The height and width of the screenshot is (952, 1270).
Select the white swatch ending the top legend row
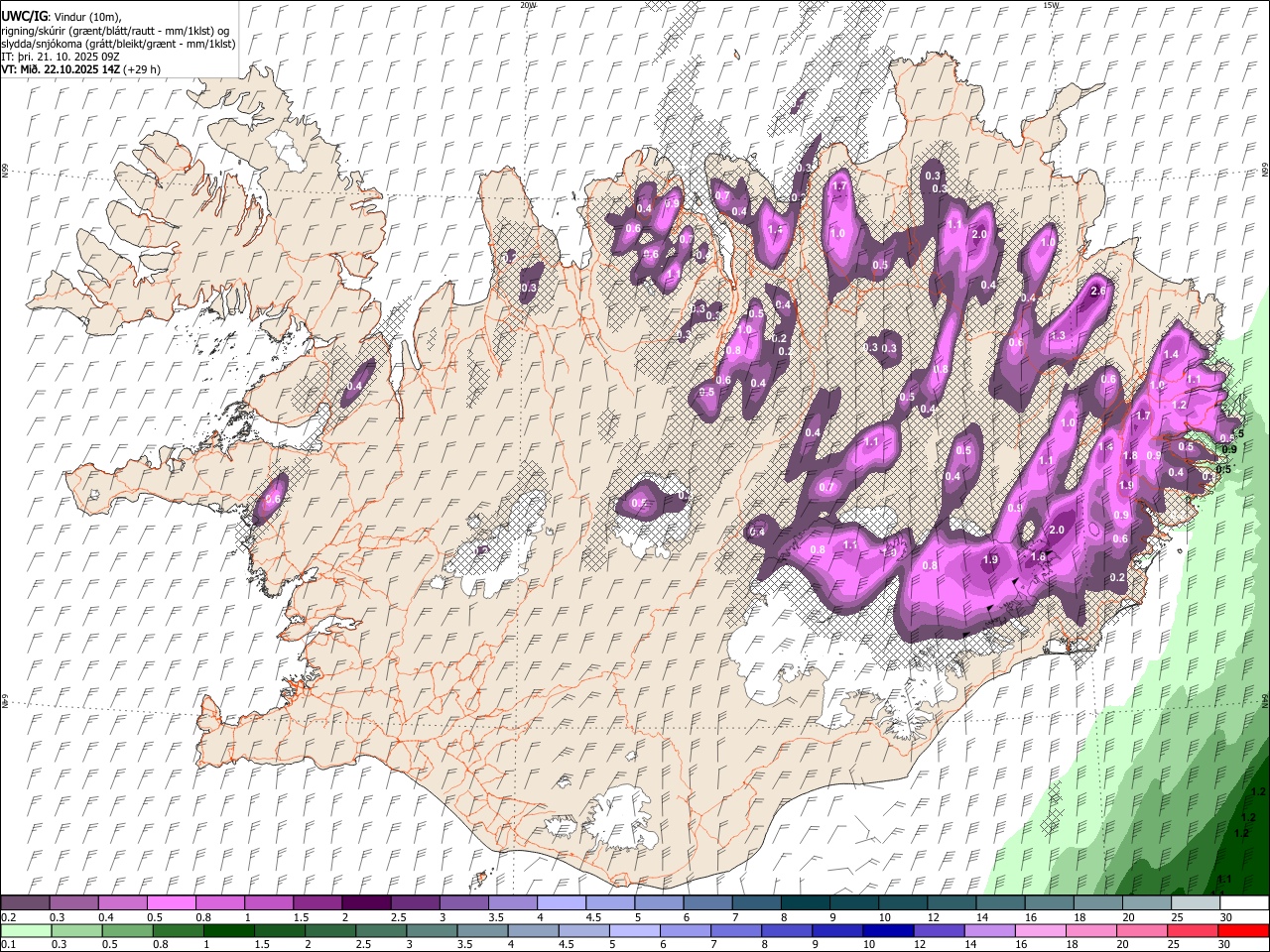[x=1242, y=903]
